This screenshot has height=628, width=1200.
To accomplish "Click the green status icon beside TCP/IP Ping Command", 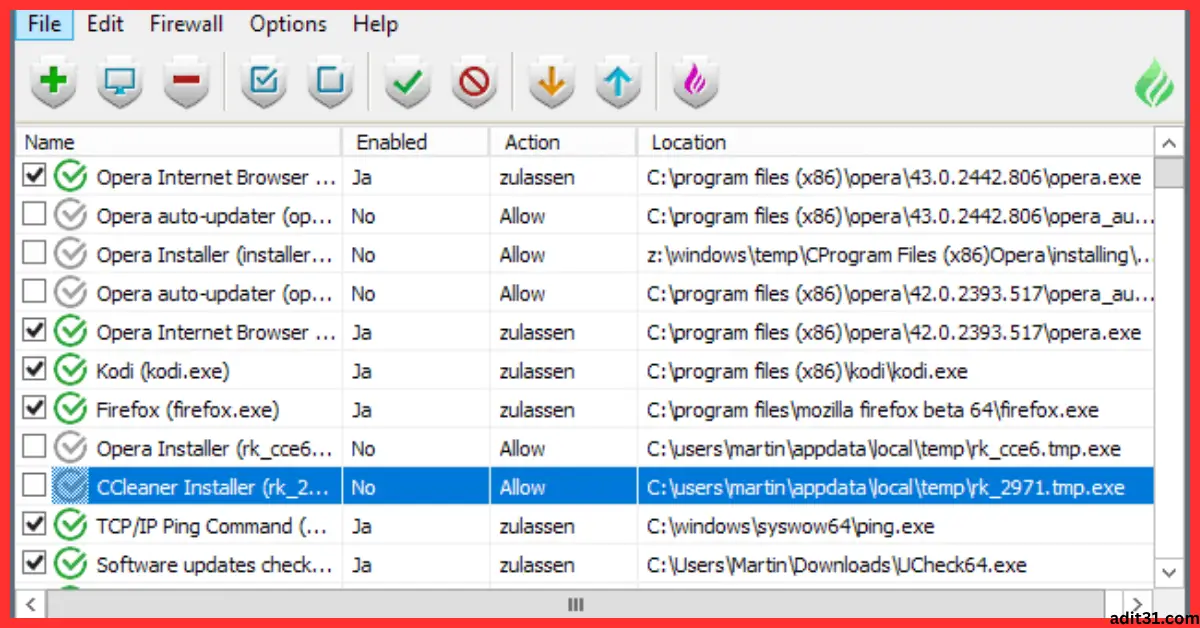I will pyautogui.click(x=70, y=526).
